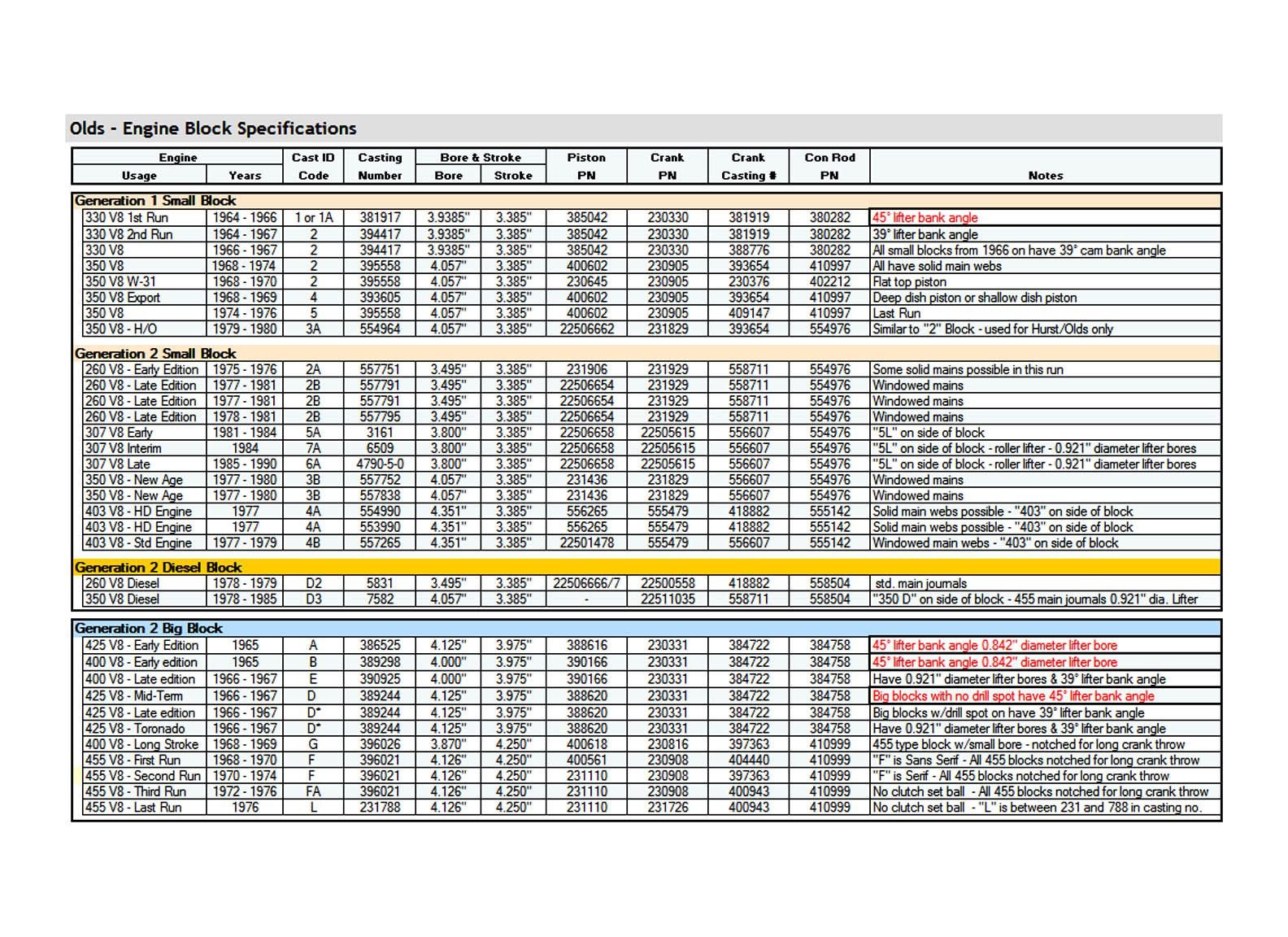The image size is (1288, 937).
Task: Click casting number 381917 cell
Action: click(380, 218)
